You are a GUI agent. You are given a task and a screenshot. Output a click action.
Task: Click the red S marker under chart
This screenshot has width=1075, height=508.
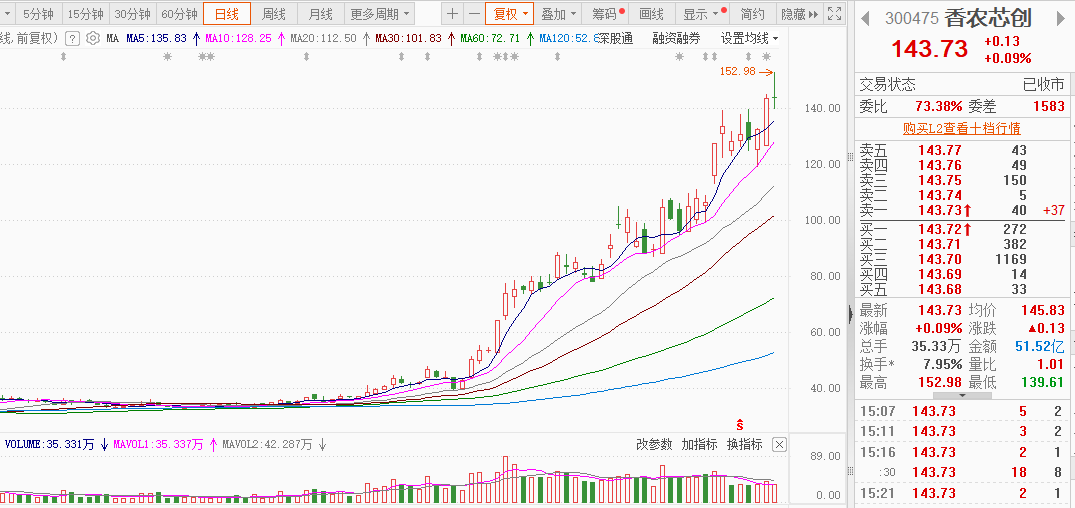click(740, 424)
